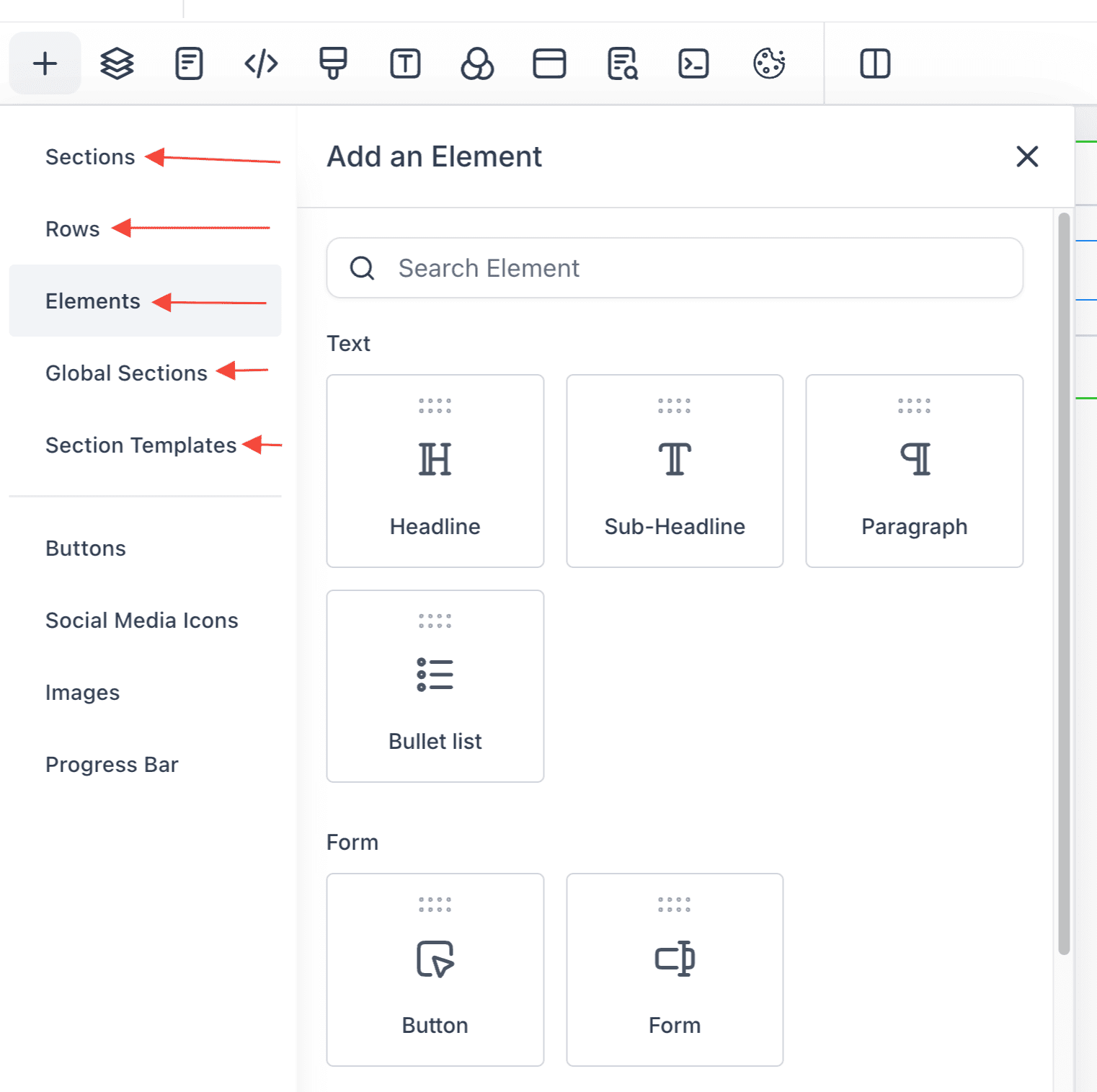
Task: Jump to Progress Bar category
Action: tap(112, 765)
